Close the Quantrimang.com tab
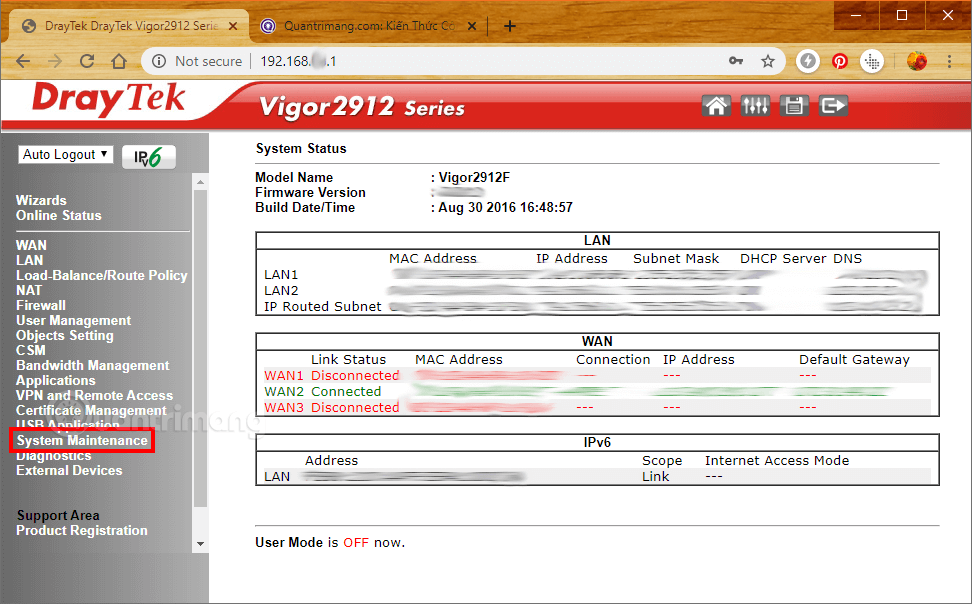The image size is (972, 604). (x=472, y=26)
